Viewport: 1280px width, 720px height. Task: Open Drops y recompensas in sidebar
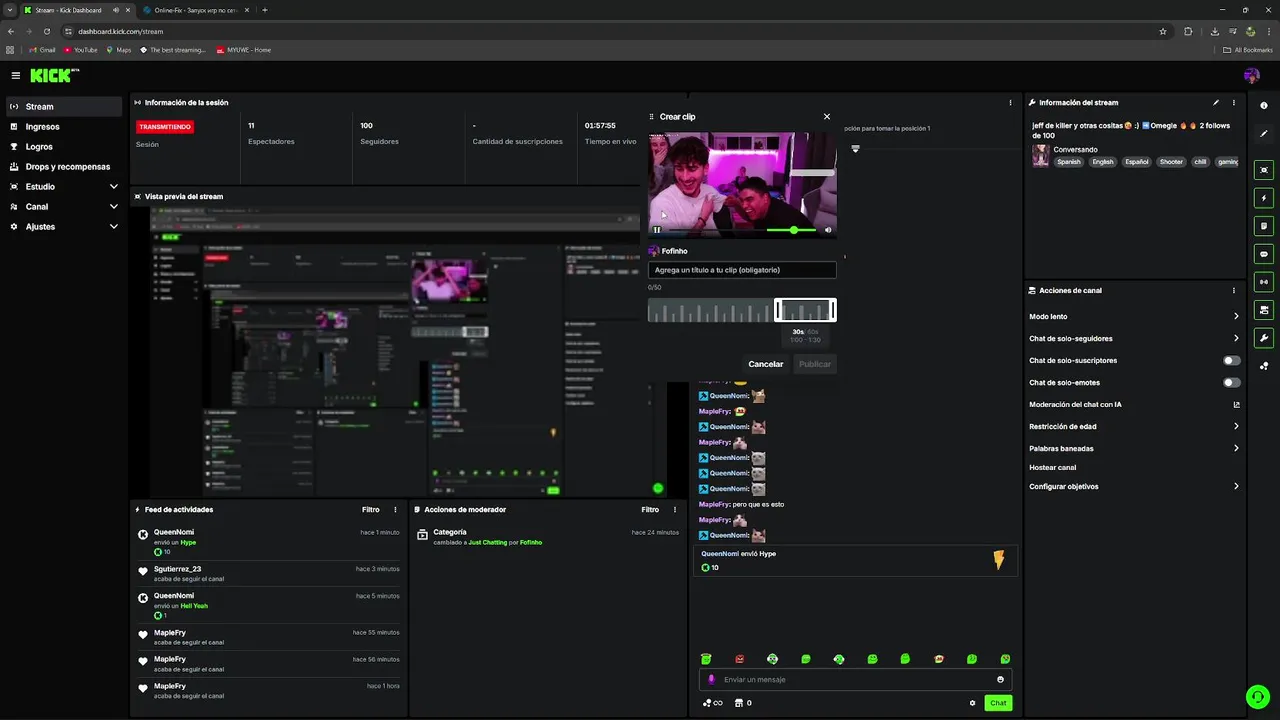[64, 167]
